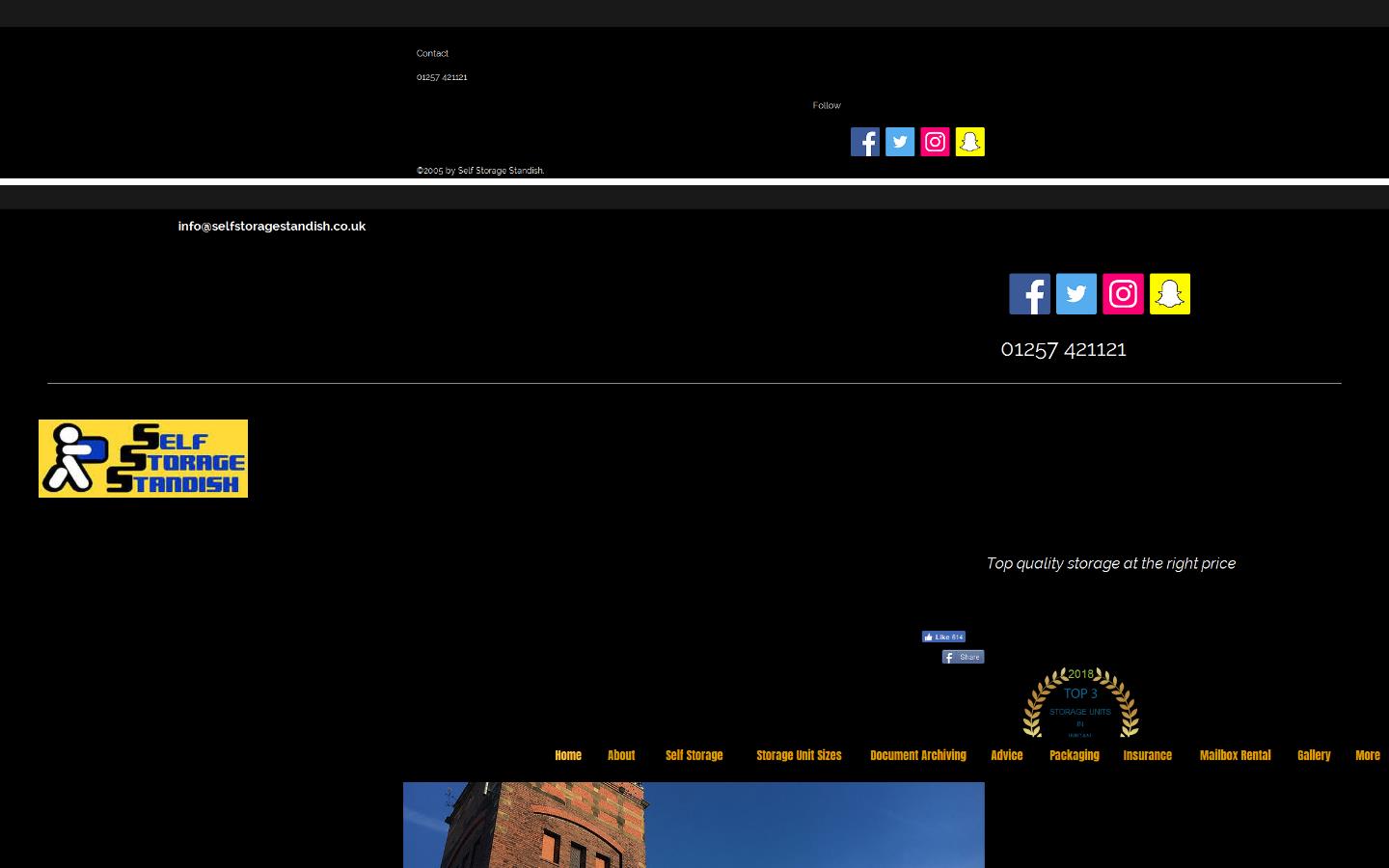Click the large Facebook icon
Screen dimensions: 1389x868
point(1029,294)
